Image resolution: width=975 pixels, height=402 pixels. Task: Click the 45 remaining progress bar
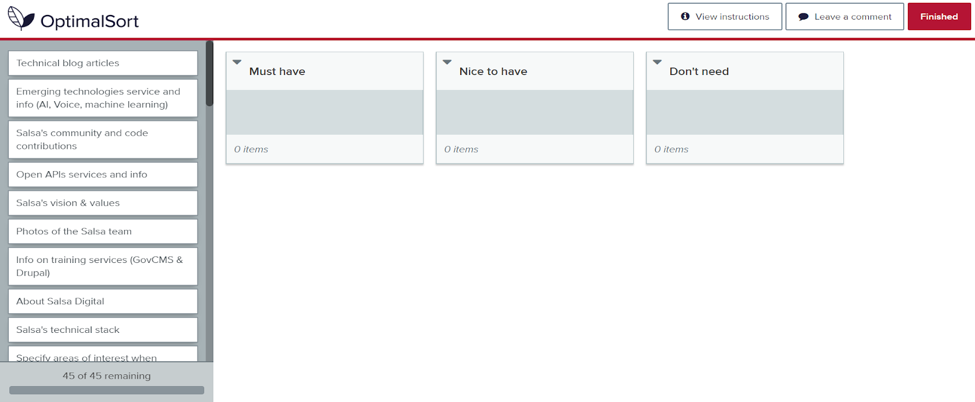point(106,390)
